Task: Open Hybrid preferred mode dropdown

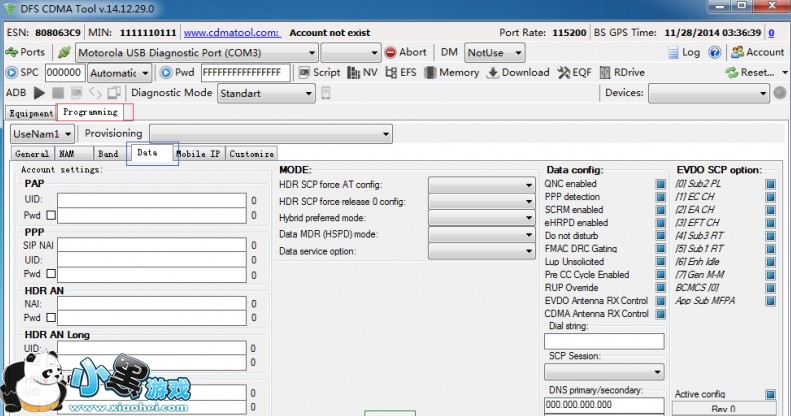Action: (482, 218)
